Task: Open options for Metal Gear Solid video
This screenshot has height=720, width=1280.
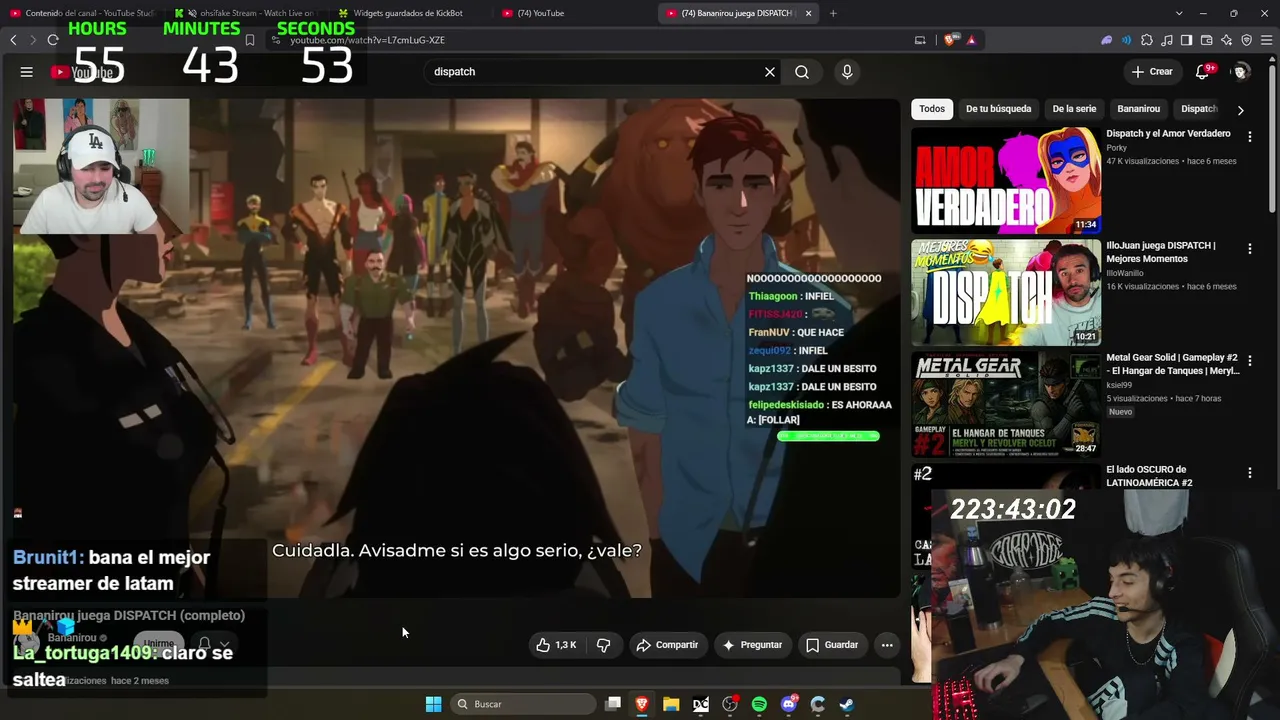Action: [1249, 360]
